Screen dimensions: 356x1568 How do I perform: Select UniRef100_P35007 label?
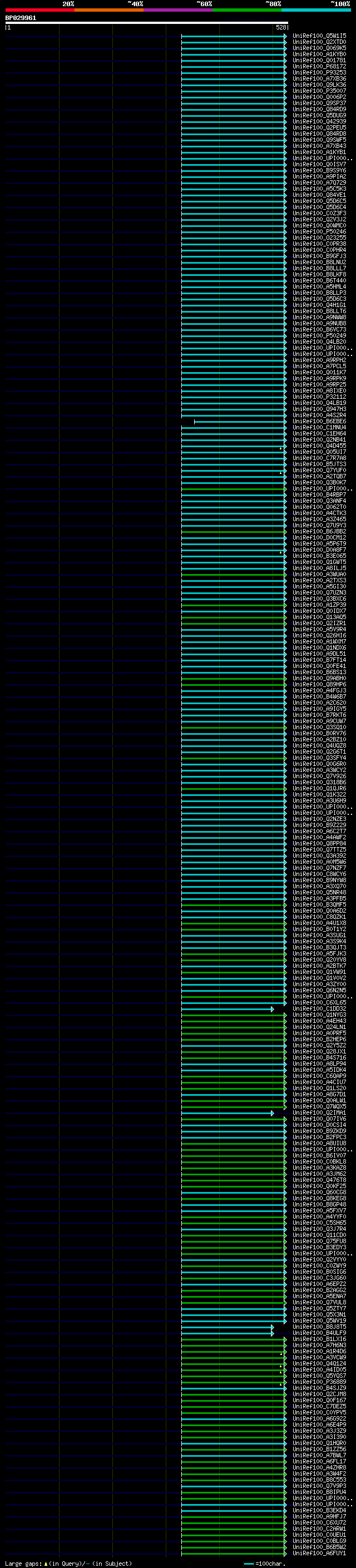tap(319, 91)
